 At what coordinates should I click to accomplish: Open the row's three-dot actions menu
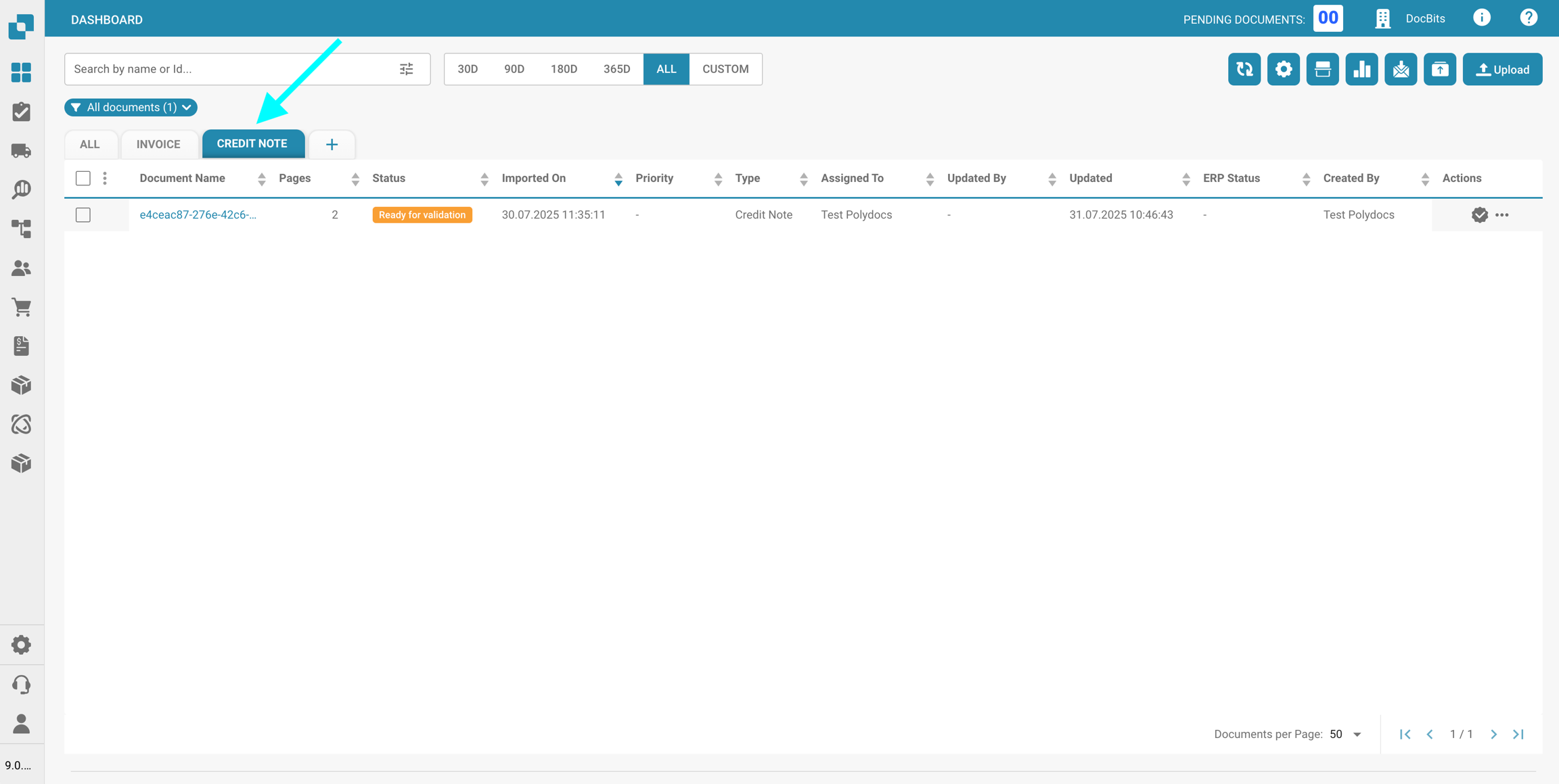click(1502, 214)
